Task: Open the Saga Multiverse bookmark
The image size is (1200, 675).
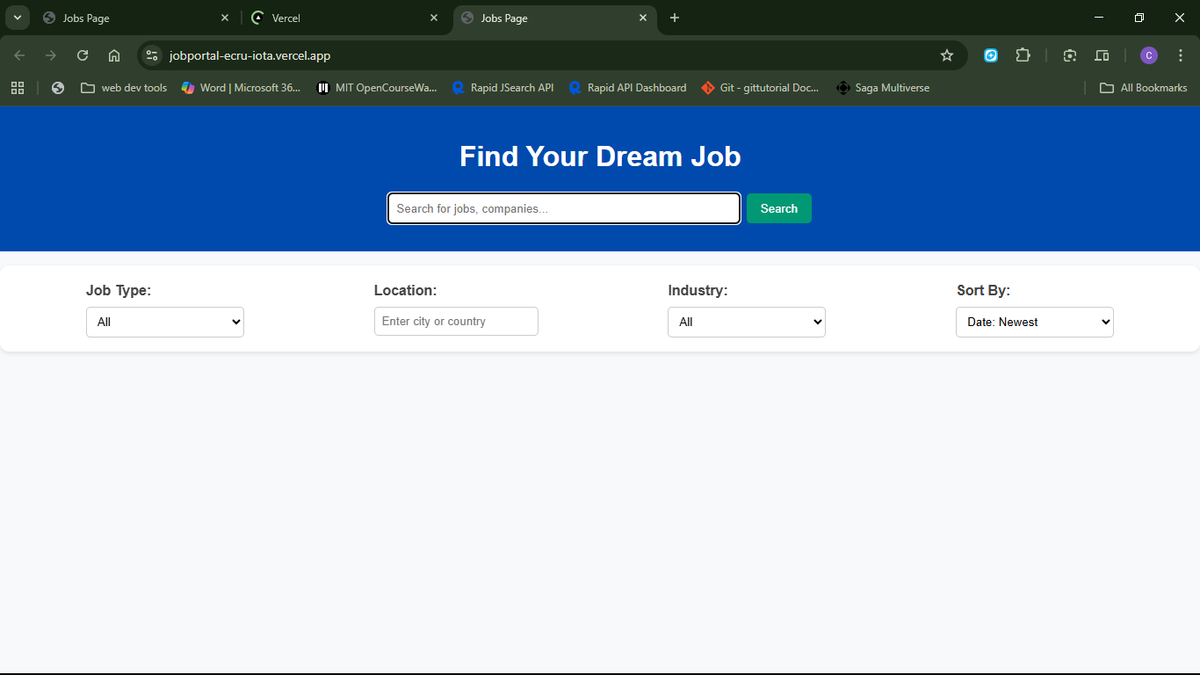Action: 883,88
